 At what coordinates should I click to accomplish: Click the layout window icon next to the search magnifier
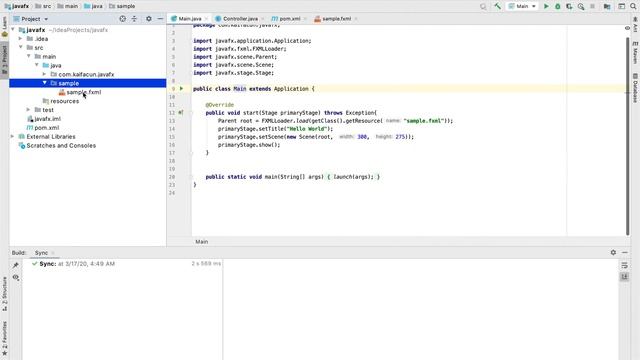tap(622, 6)
